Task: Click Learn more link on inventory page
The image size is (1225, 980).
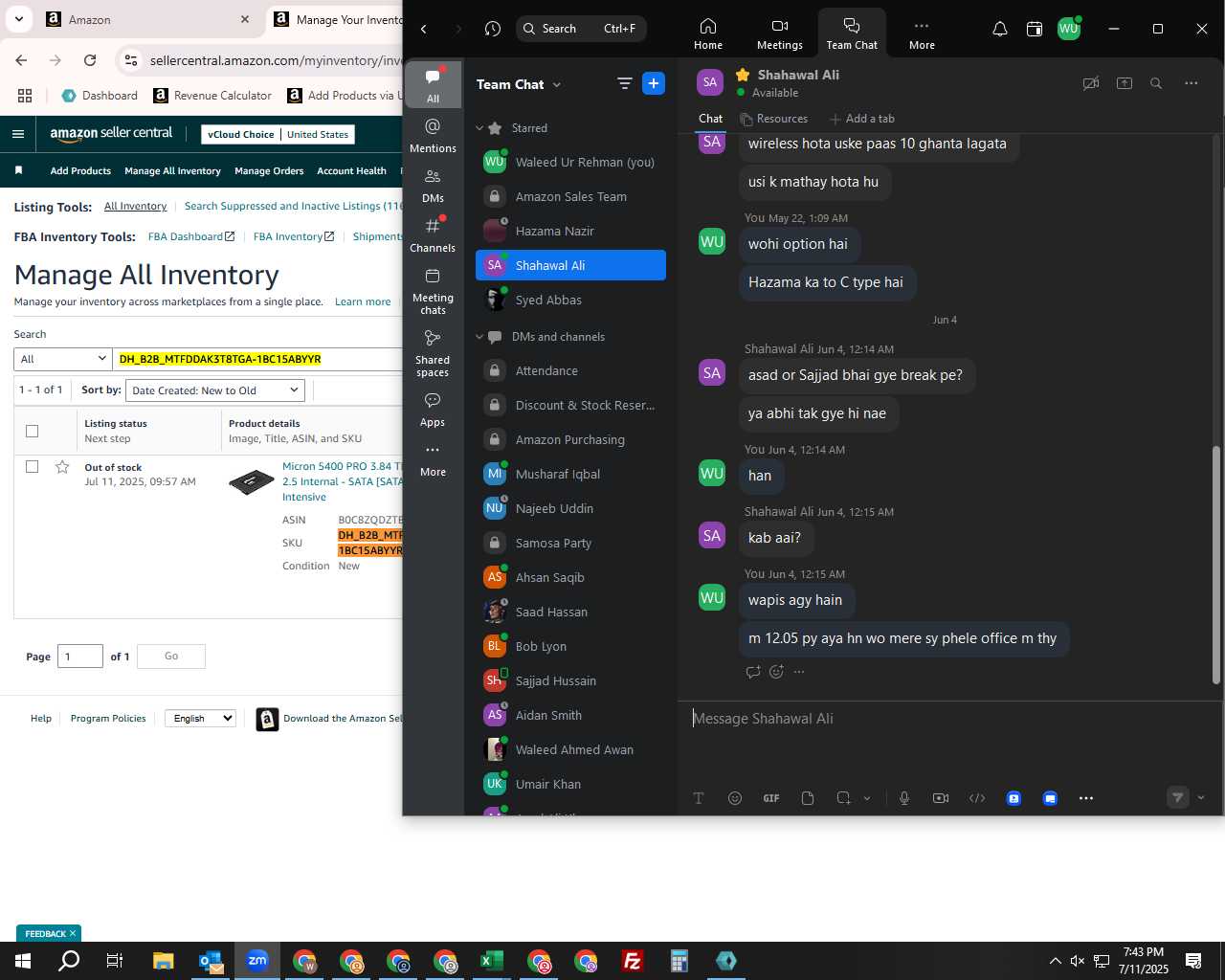Action: tap(363, 301)
